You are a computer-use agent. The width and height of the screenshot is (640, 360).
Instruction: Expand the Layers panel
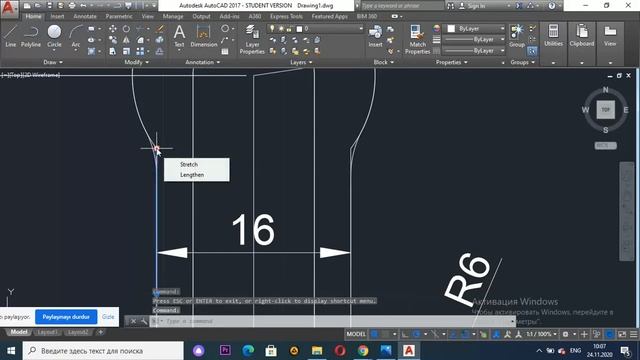pyautogui.click(x=301, y=62)
